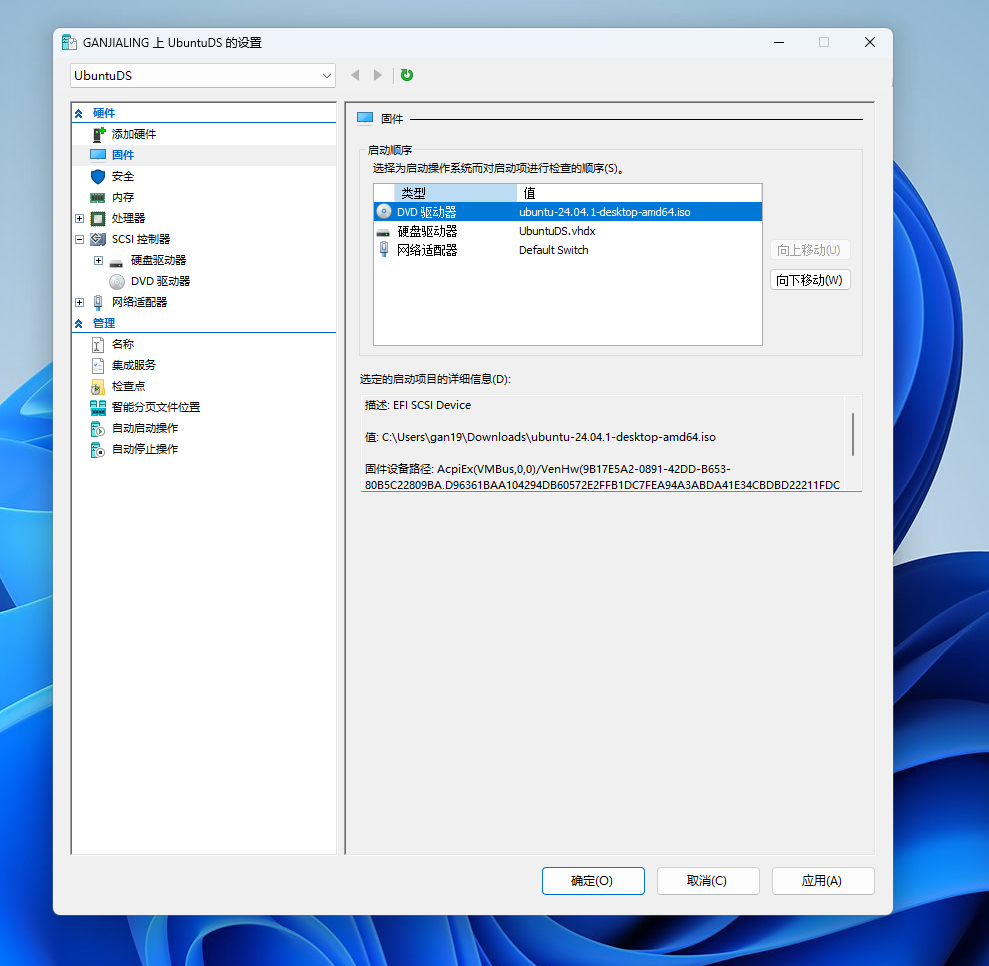Open the 自动启动操作 page
This screenshot has height=966, width=989.
point(145,428)
